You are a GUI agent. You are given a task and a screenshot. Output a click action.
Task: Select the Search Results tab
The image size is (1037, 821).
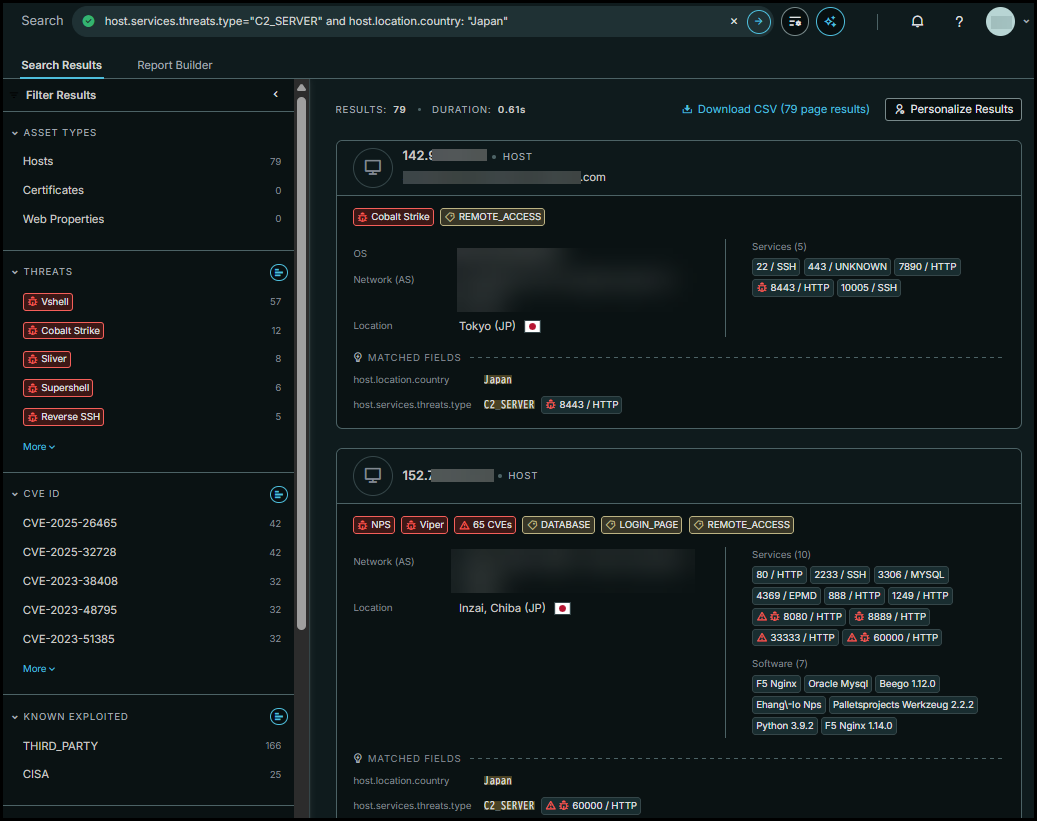click(62, 65)
